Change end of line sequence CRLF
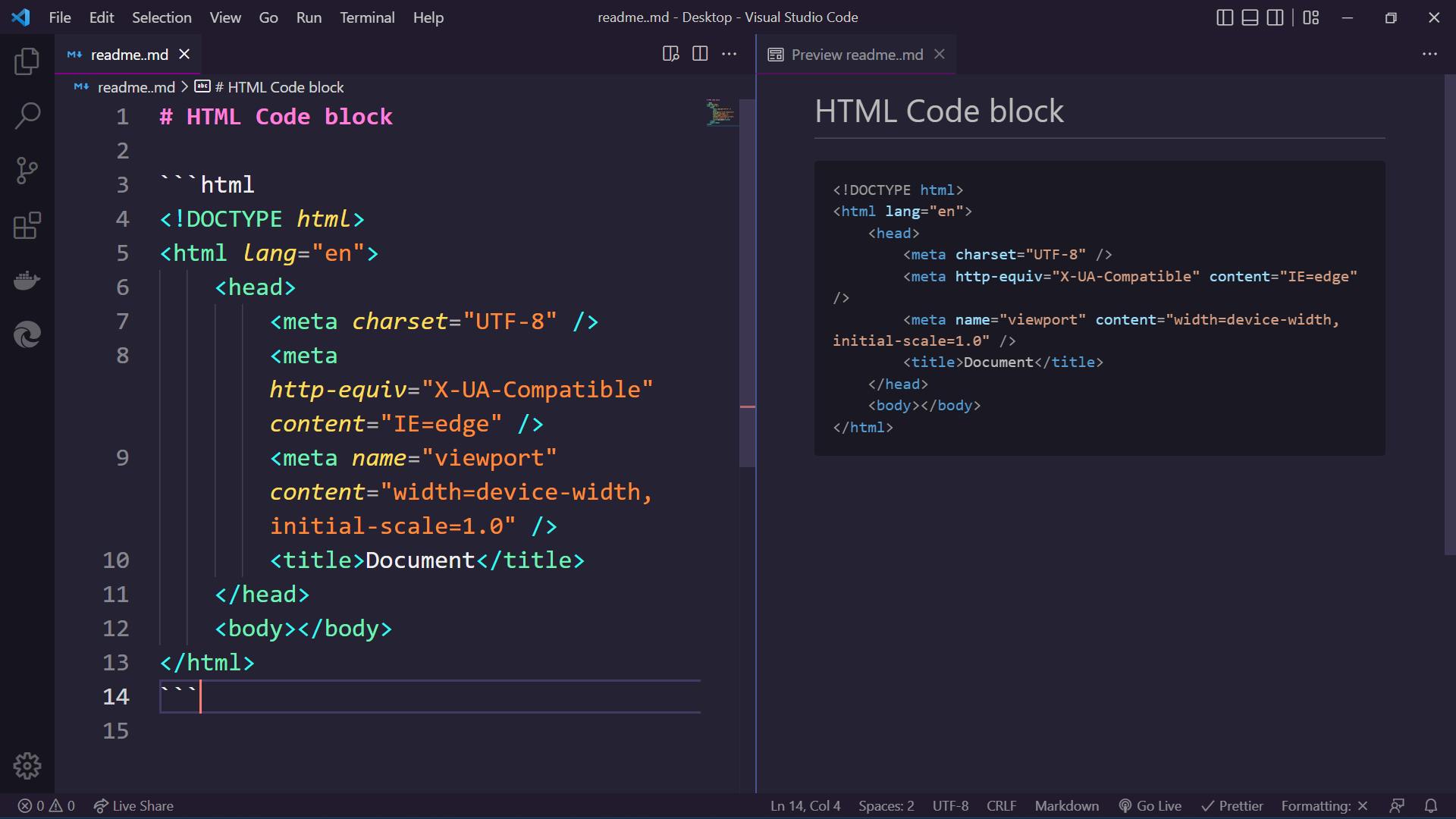 (x=1001, y=805)
